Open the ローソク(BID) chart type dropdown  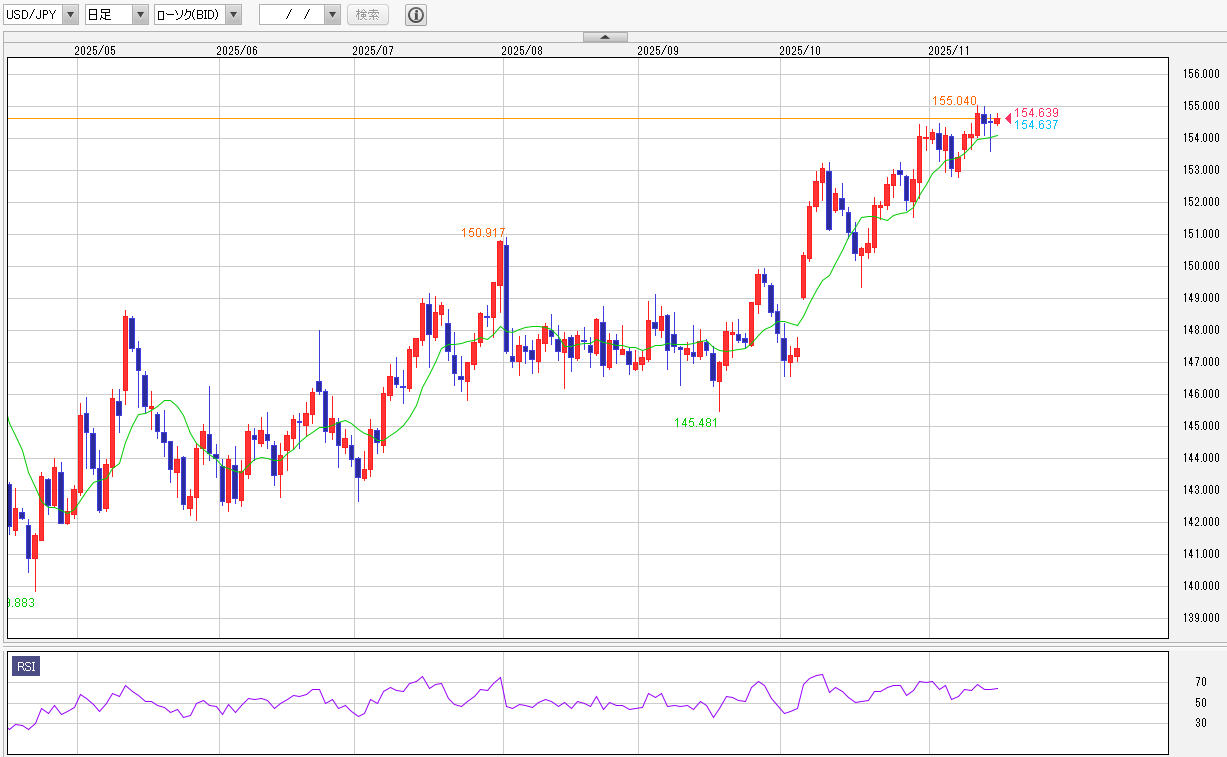click(232, 14)
